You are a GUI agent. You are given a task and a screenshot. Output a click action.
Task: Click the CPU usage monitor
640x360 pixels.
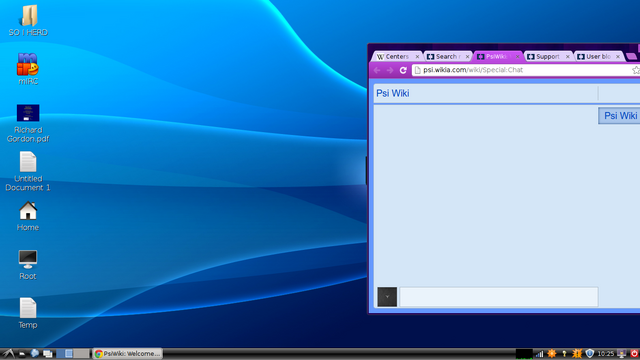pyautogui.click(x=524, y=353)
